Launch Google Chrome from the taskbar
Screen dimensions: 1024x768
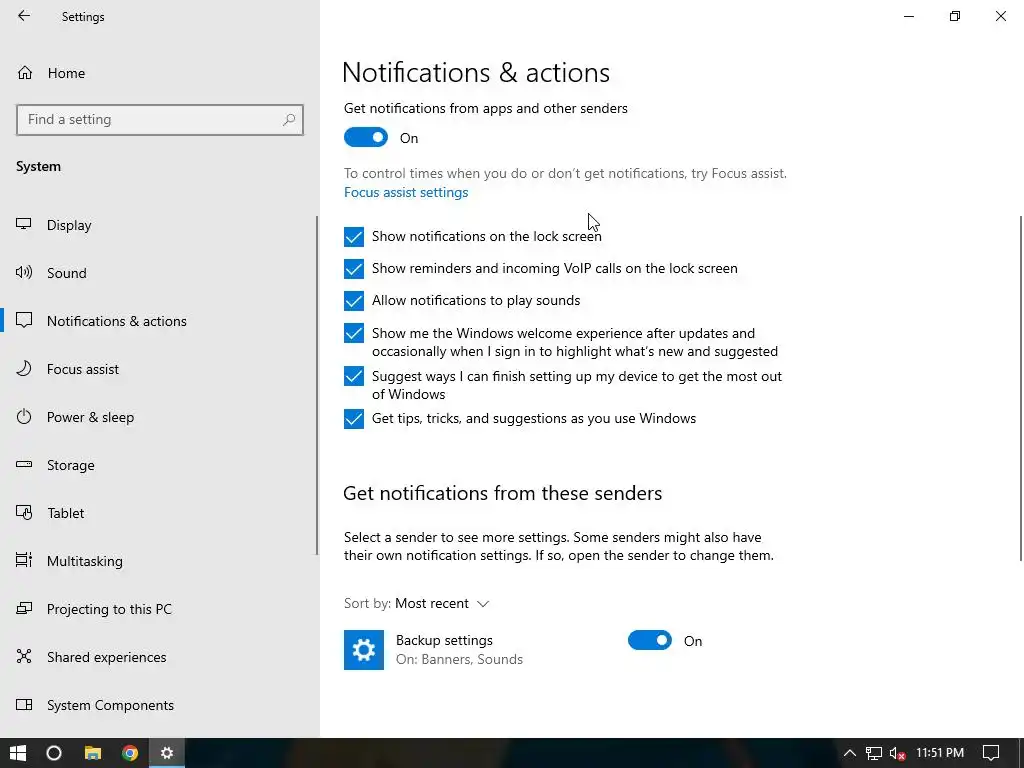130,753
